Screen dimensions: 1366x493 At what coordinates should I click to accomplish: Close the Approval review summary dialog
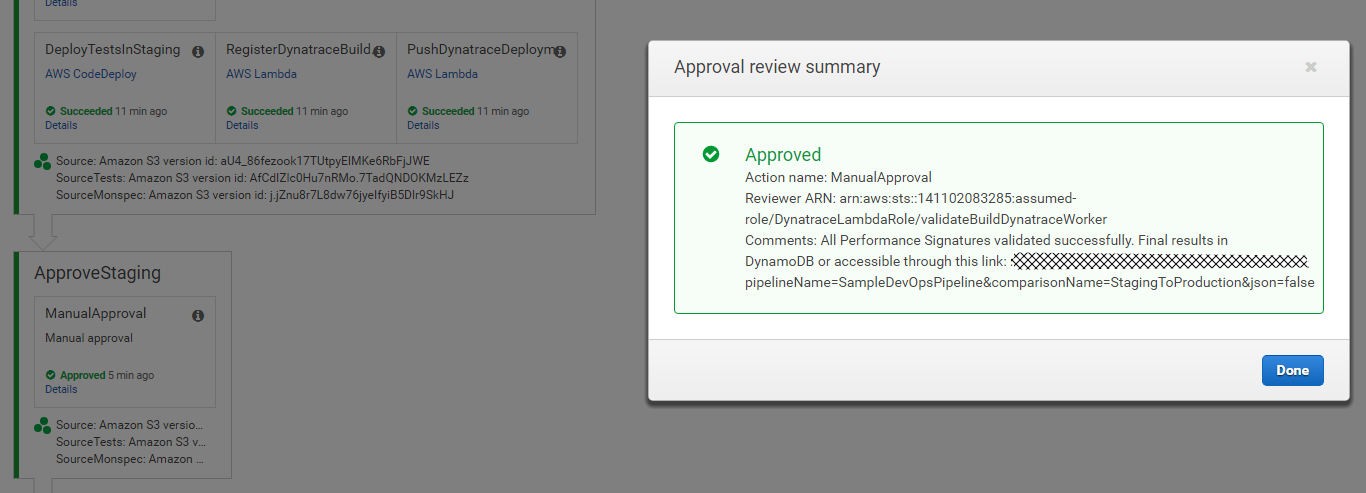(x=1310, y=67)
